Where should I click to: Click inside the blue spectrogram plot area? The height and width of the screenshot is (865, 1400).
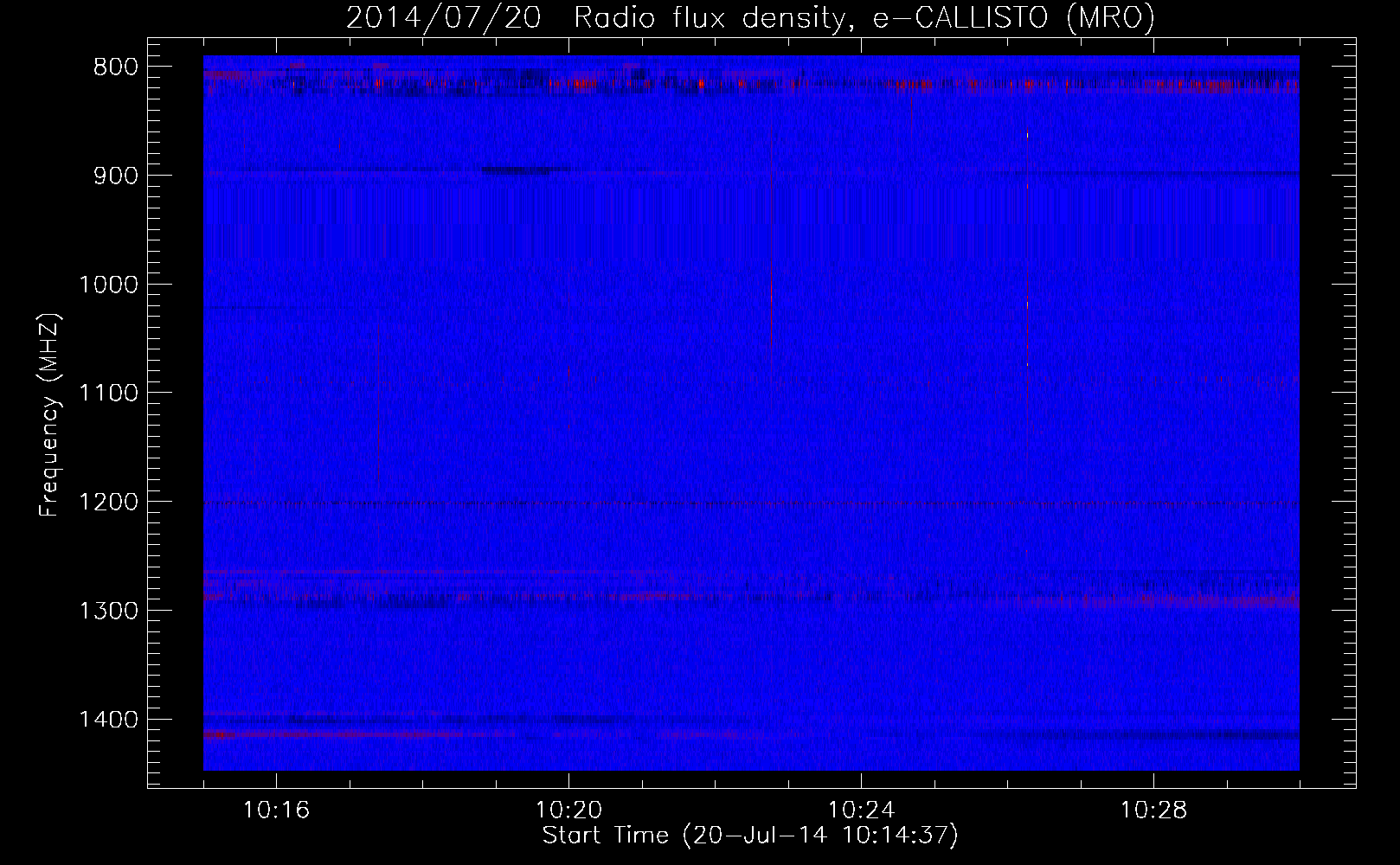[x=751, y=413]
